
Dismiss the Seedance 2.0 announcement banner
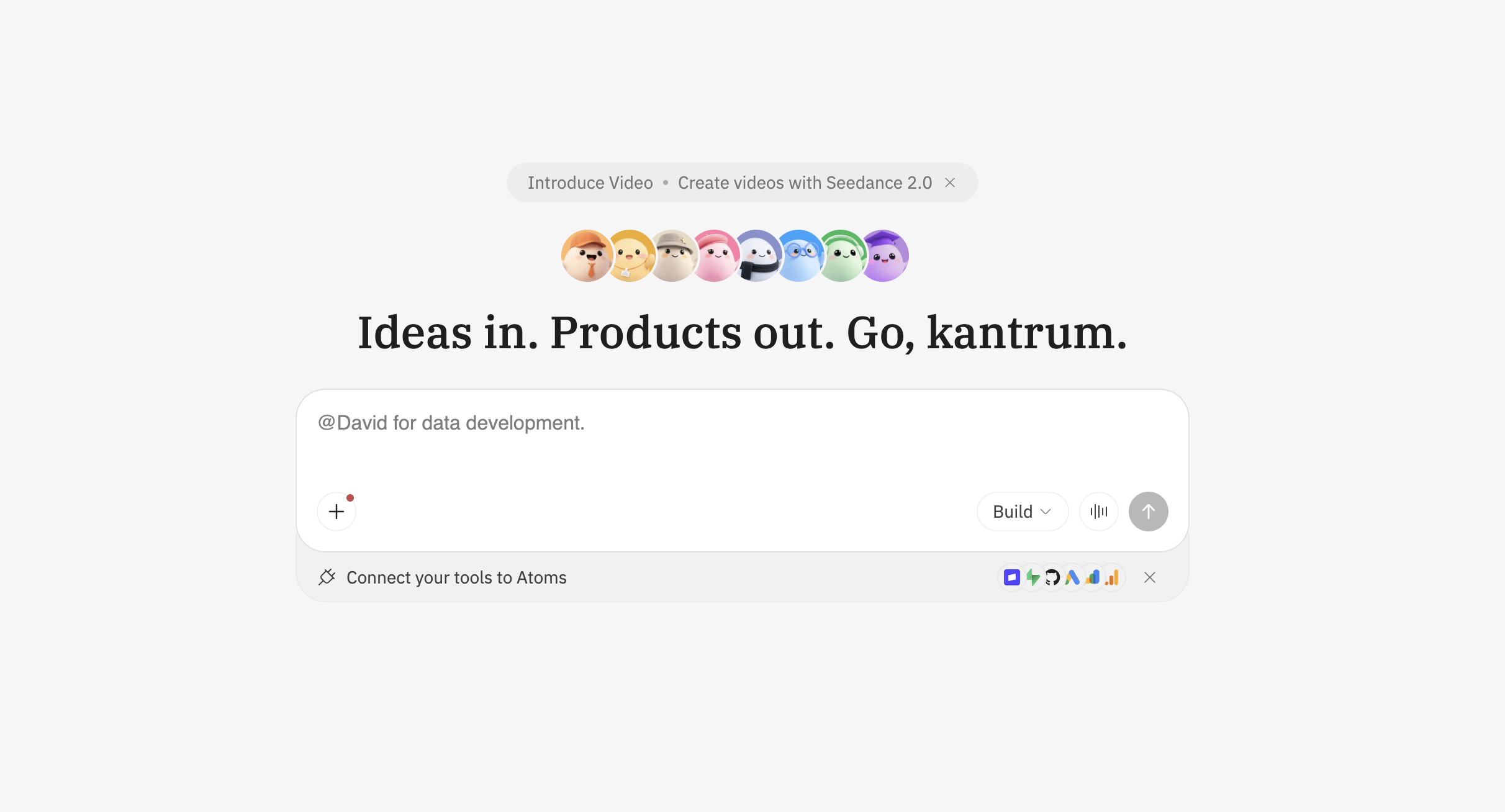pos(950,183)
